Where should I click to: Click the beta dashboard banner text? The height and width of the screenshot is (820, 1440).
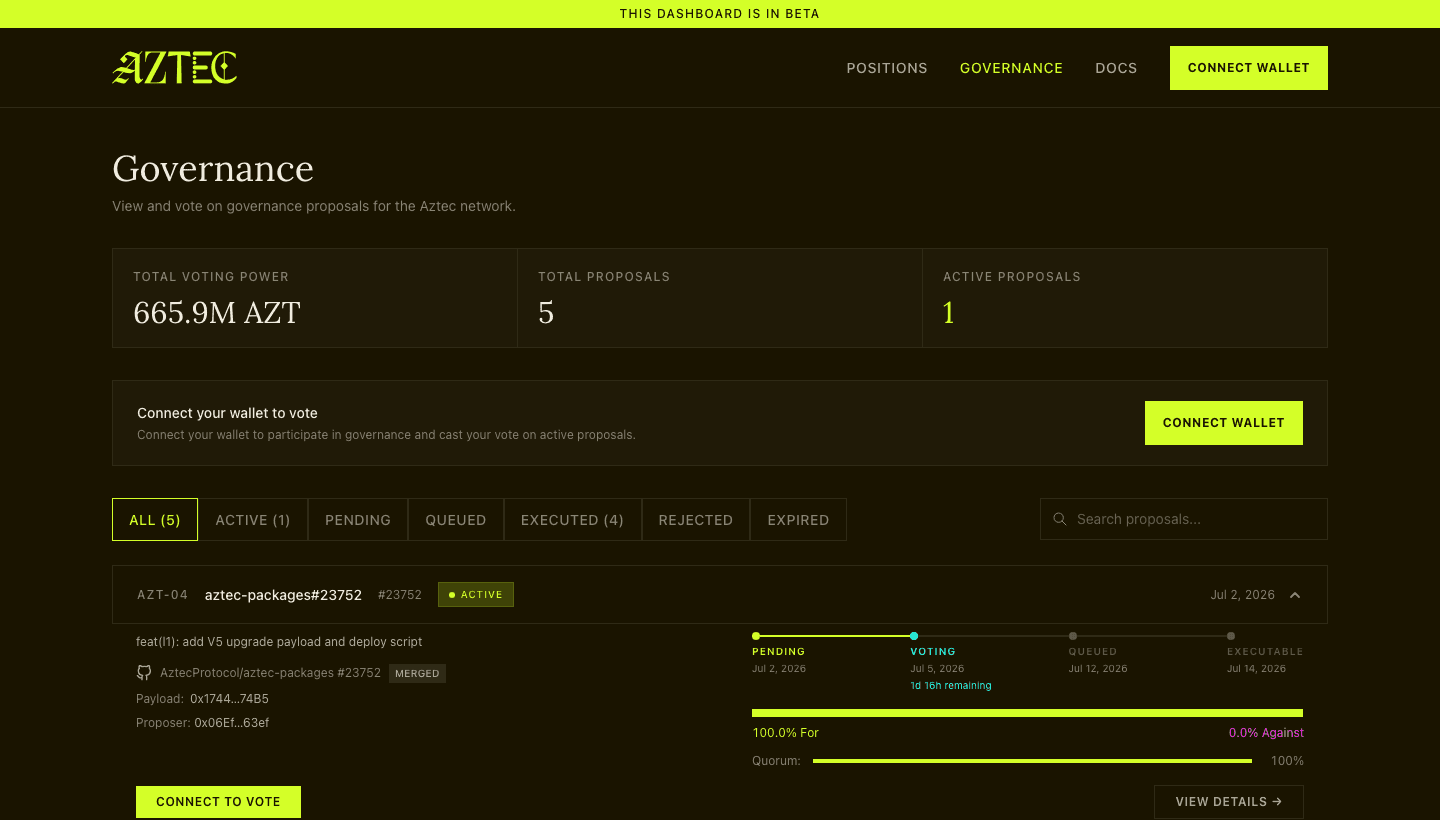click(x=720, y=14)
